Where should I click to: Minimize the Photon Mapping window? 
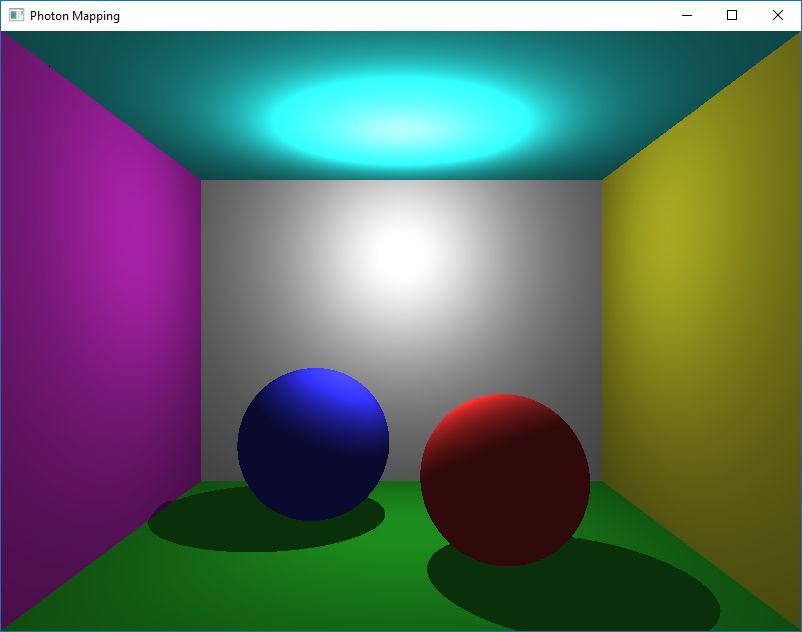(x=687, y=15)
